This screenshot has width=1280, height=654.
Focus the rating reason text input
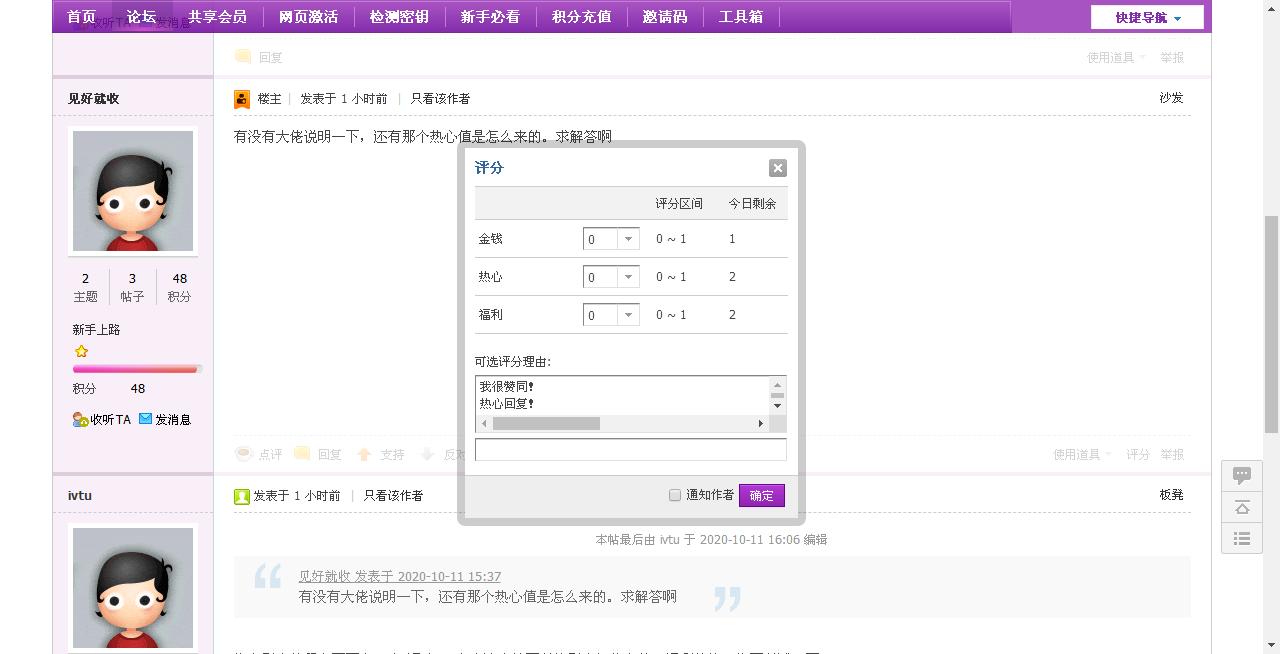click(631, 450)
